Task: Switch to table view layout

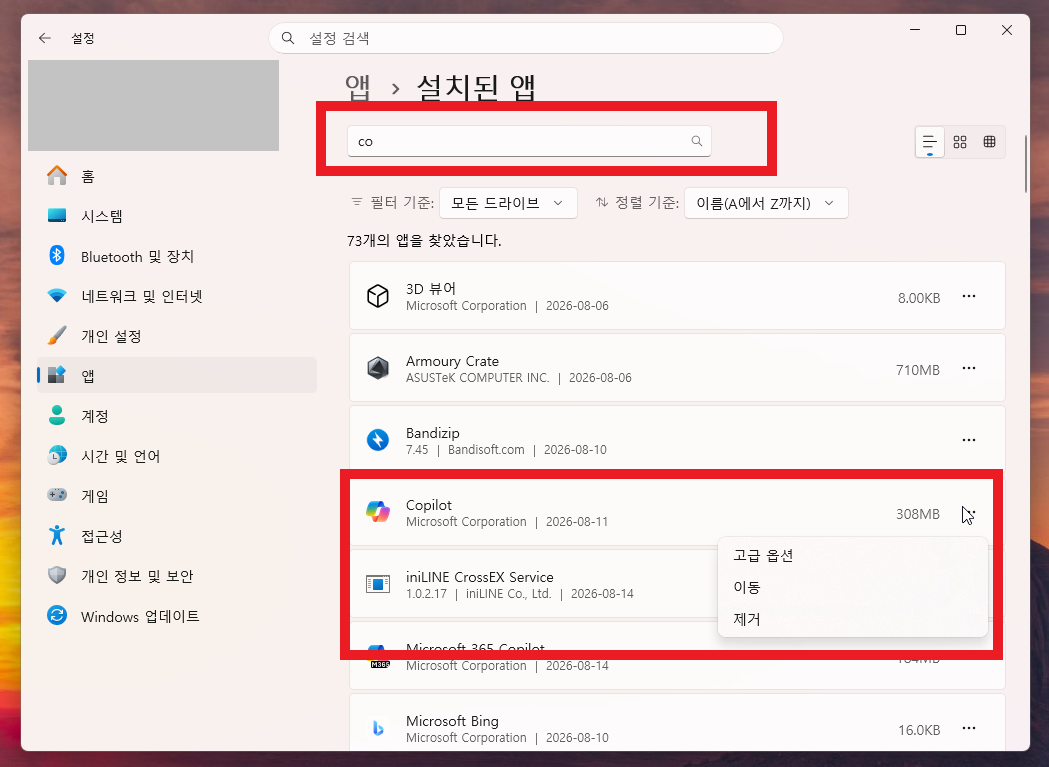Action: 989,142
